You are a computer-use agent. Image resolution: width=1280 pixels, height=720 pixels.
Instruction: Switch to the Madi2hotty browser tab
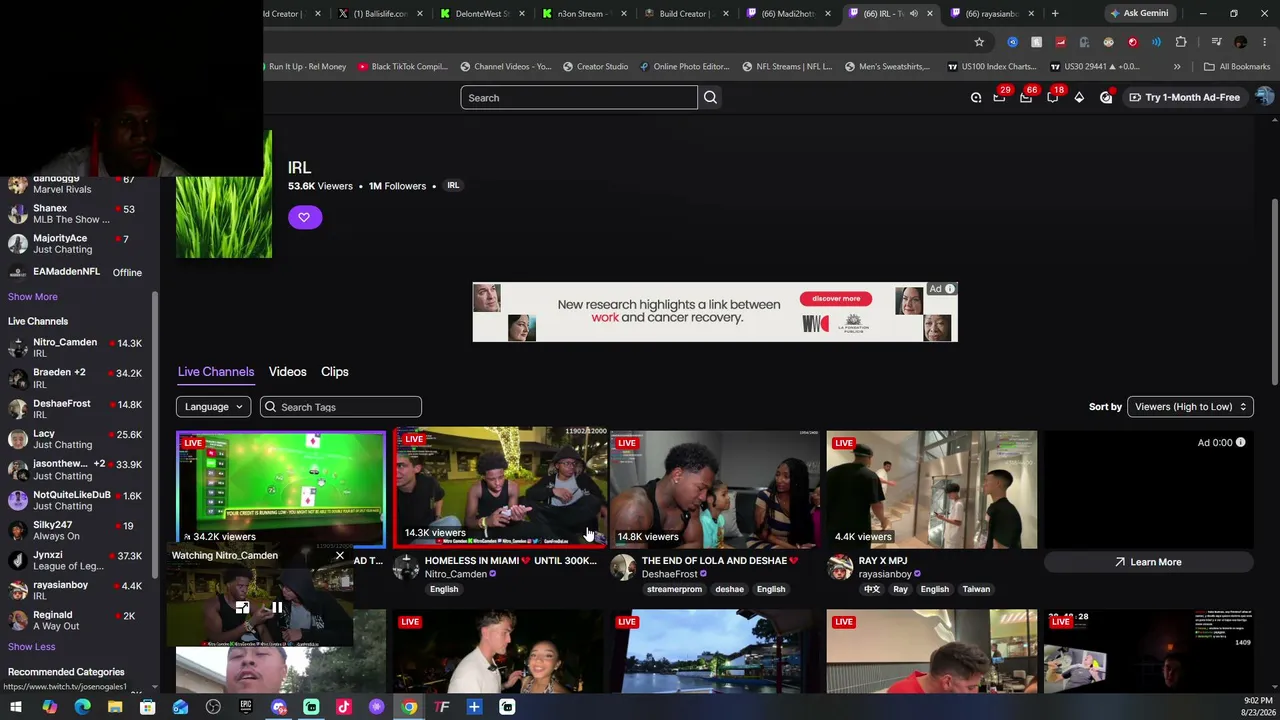click(789, 14)
